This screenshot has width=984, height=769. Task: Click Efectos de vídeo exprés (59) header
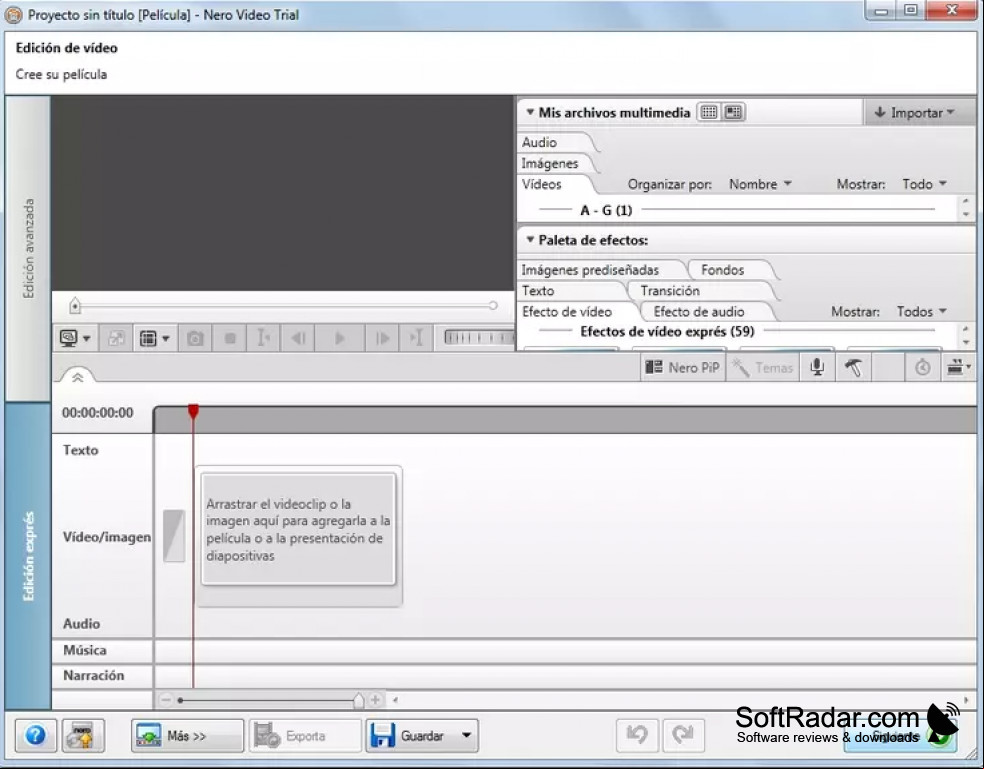tap(667, 331)
